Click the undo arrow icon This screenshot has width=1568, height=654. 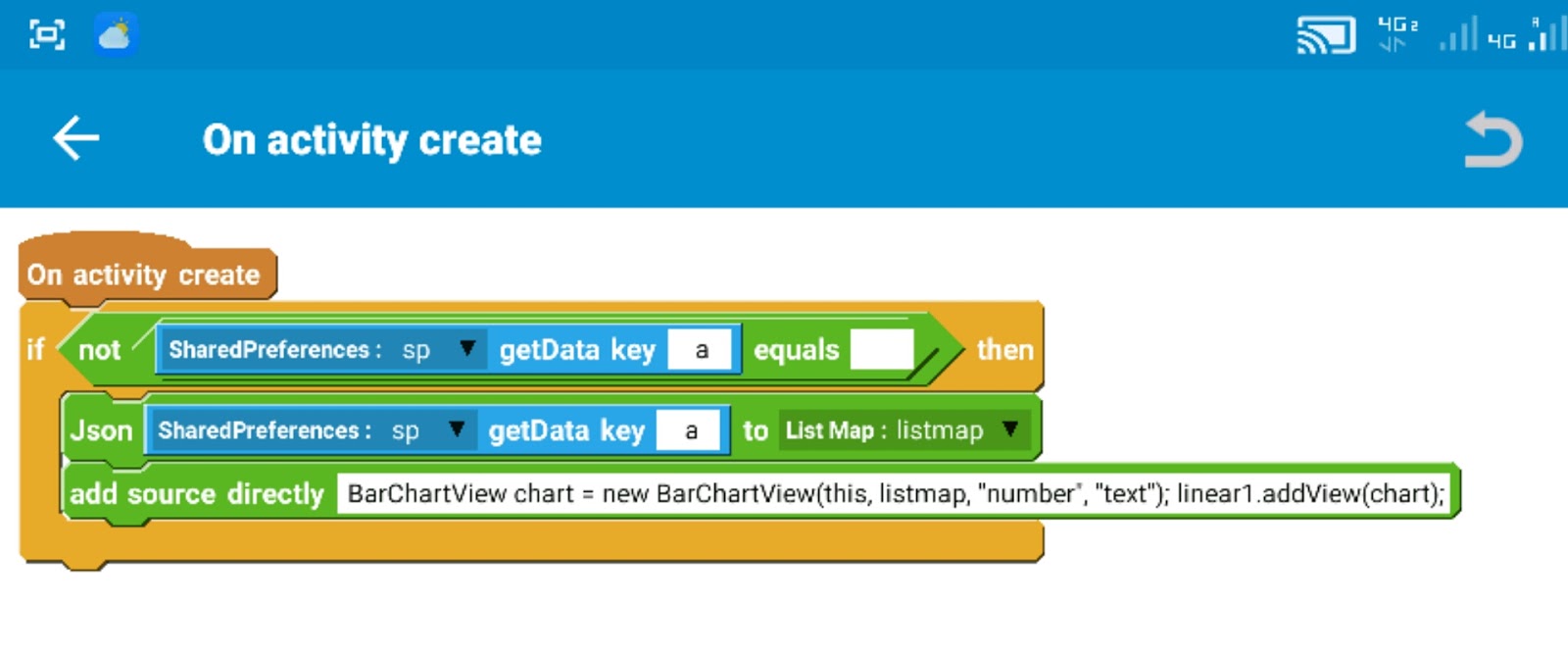[x=1493, y=140]
